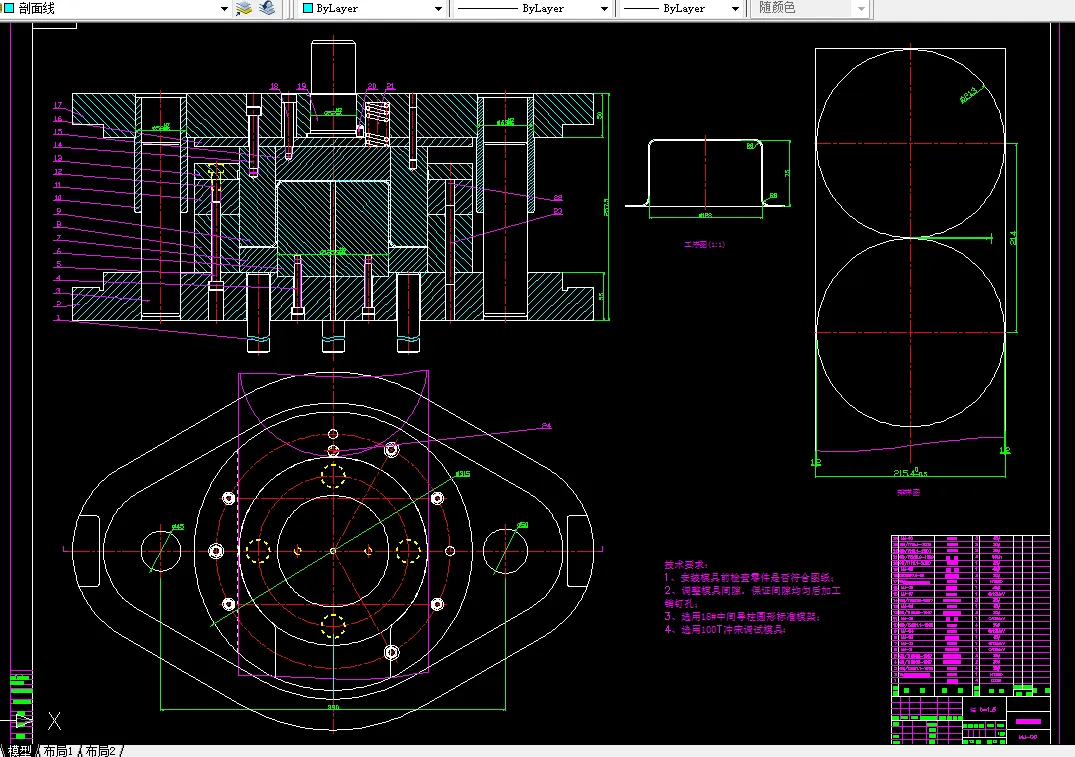This screenshot has width=1075, height=757.
Task: Click the Layer Properties Manager icon
Action: coord(244,8)
